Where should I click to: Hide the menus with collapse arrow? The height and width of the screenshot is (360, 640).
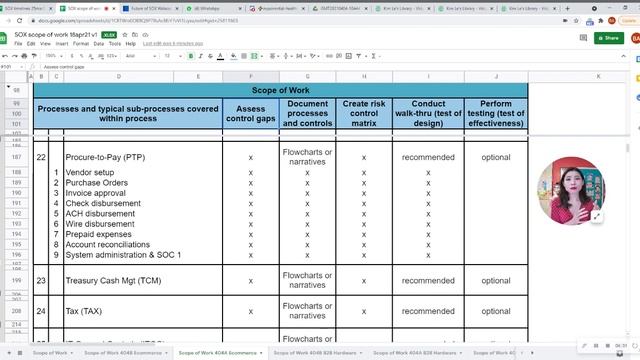pos(623,56)
